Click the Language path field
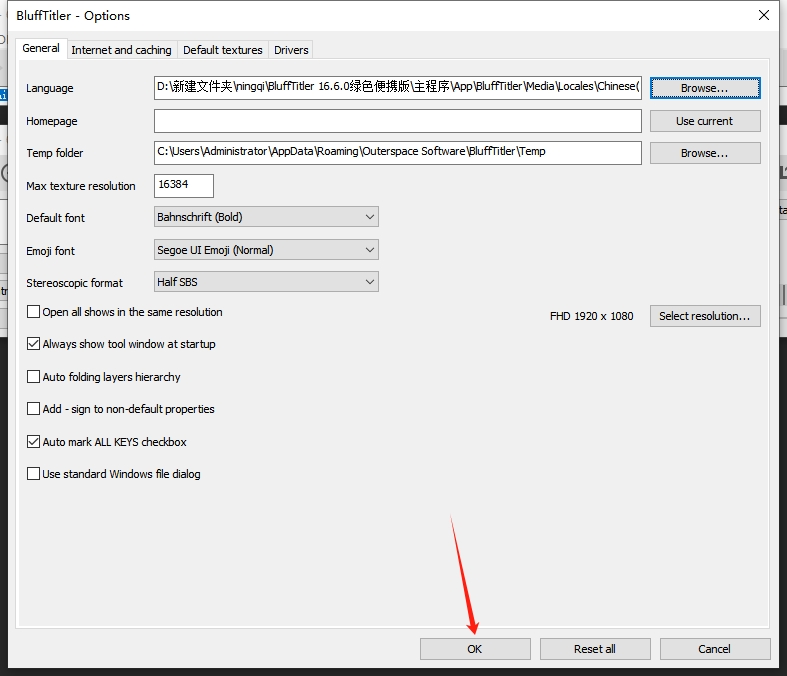Screen dimensions: 787x676 398,87
